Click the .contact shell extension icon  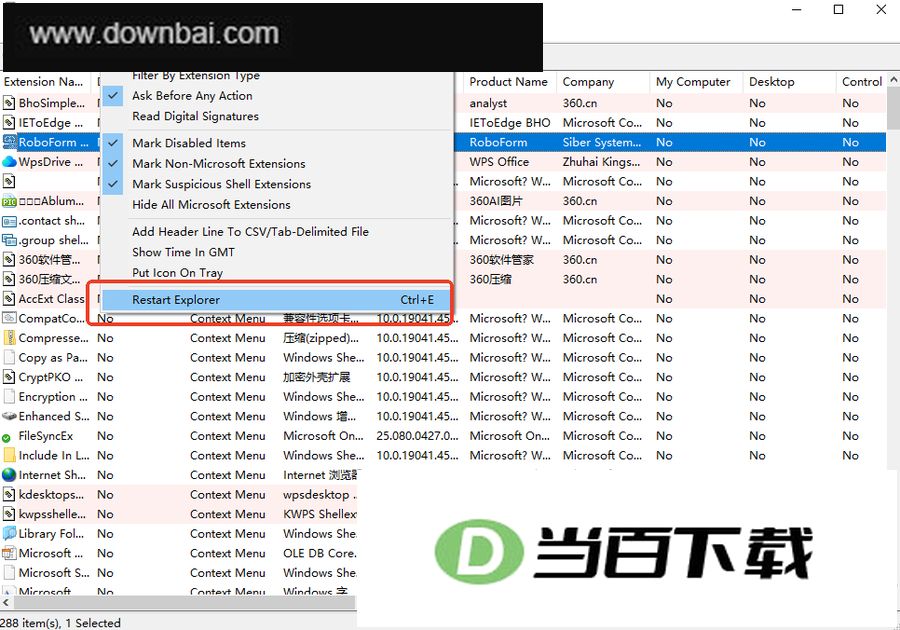pos(9,221)
